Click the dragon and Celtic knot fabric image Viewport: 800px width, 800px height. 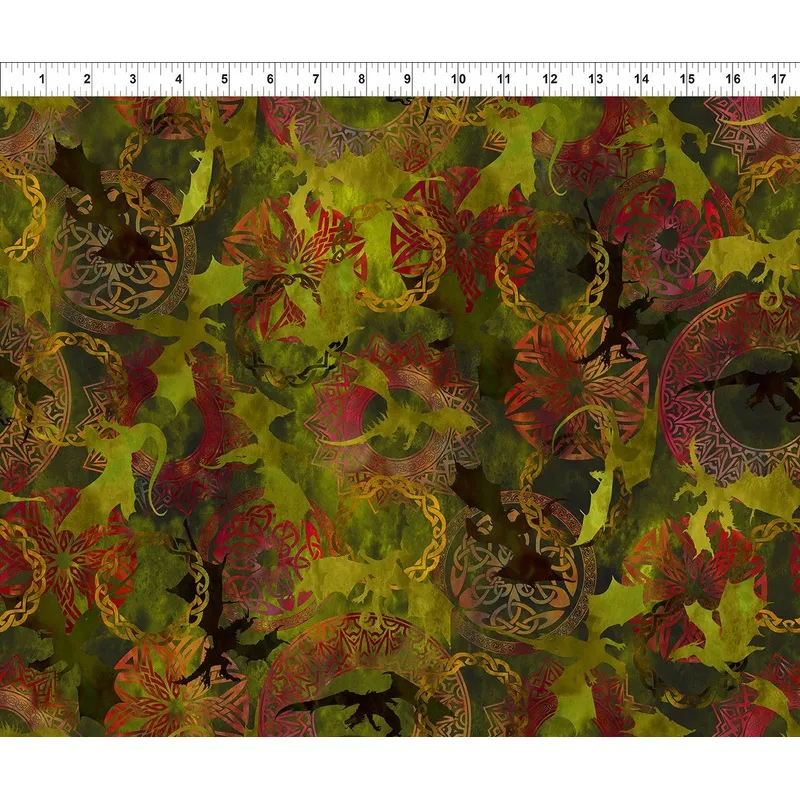(400, 416)
